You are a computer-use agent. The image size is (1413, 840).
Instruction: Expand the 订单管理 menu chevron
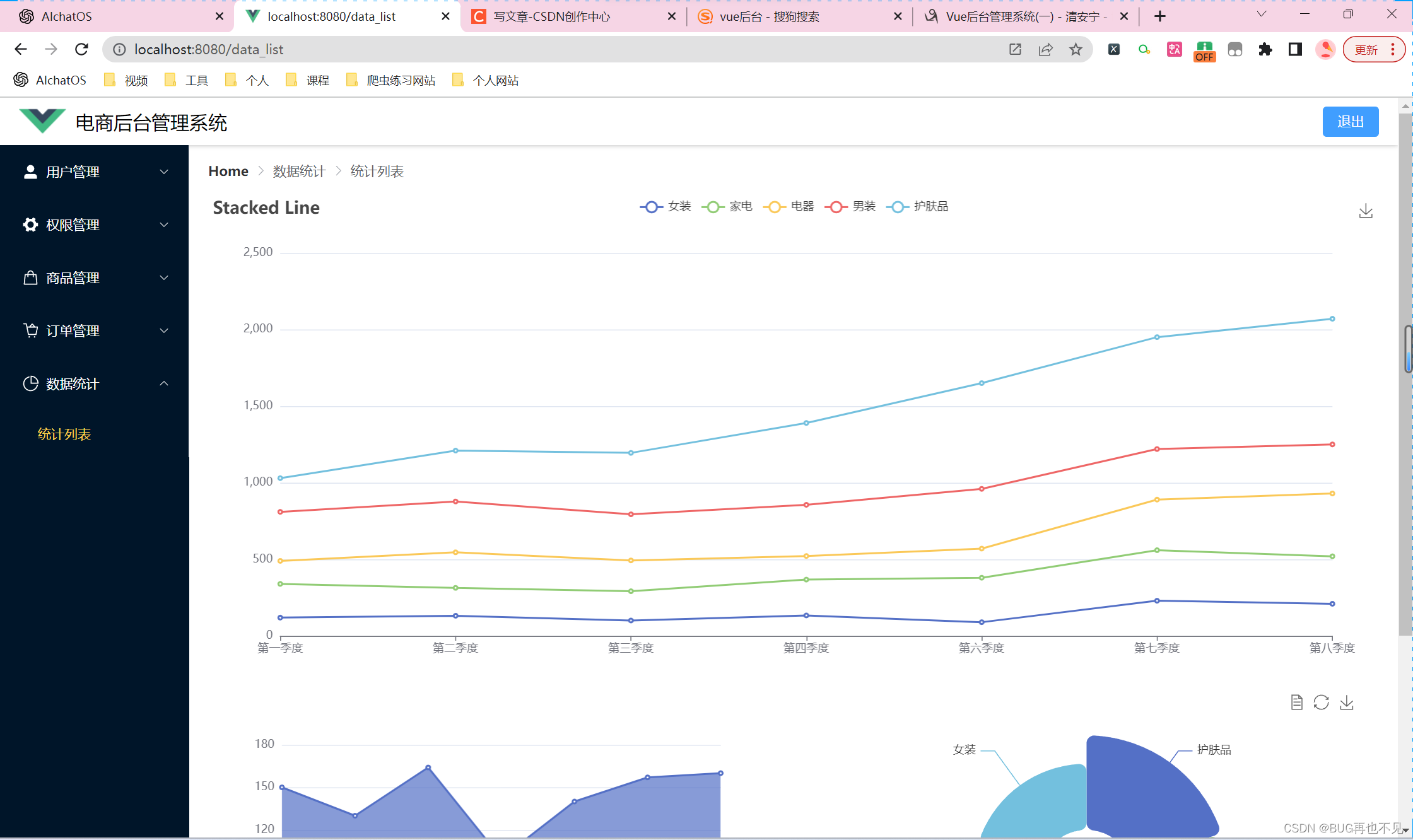pyautogui.click(x=164, y=330)
